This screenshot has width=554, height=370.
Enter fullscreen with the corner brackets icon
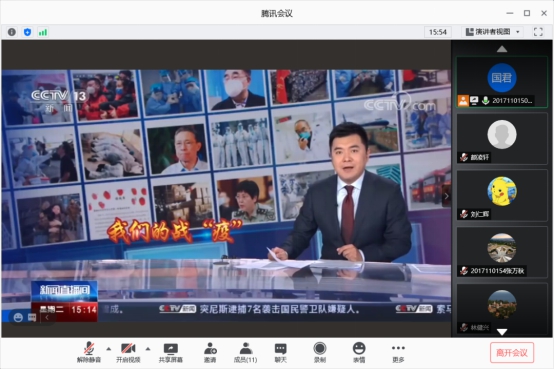538,32
